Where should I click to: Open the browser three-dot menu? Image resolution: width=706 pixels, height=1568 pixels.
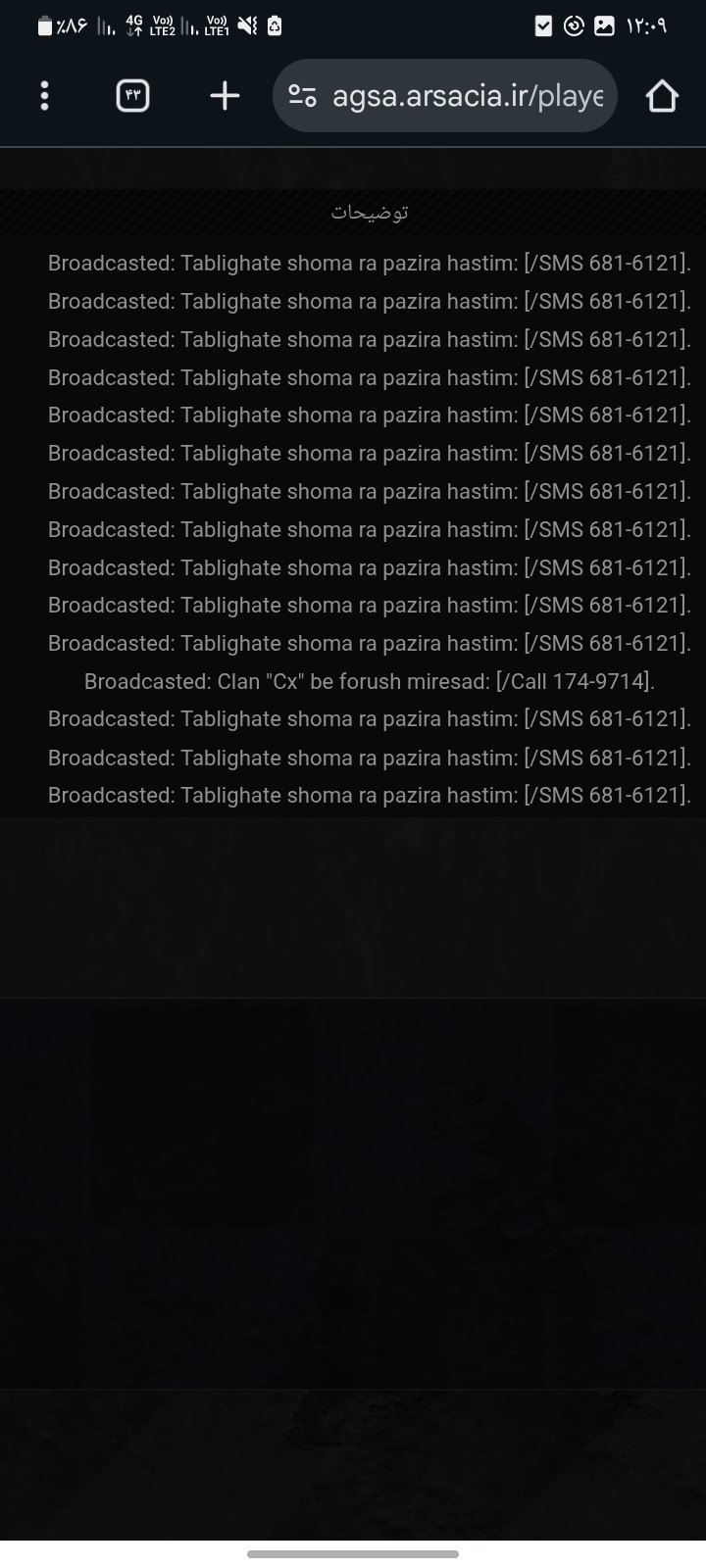point(44,96)
